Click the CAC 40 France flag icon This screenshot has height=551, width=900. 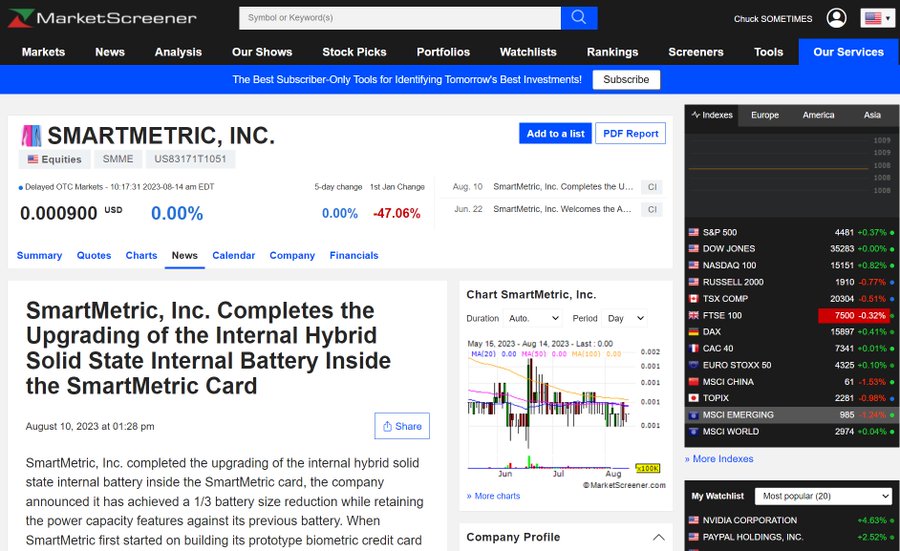[693, 348]
